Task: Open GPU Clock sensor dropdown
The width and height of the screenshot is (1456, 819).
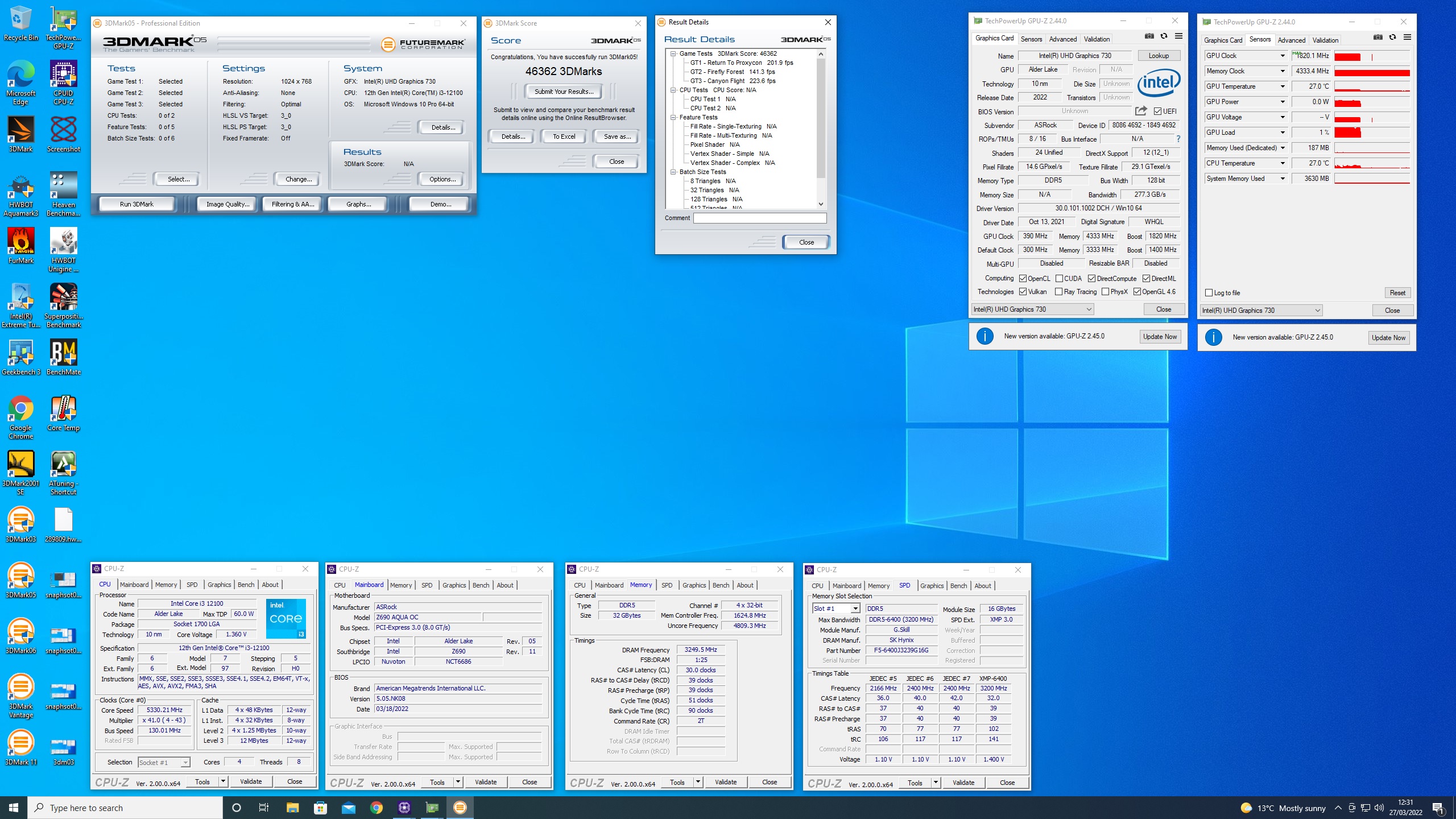Action: tap(1283, 56)
